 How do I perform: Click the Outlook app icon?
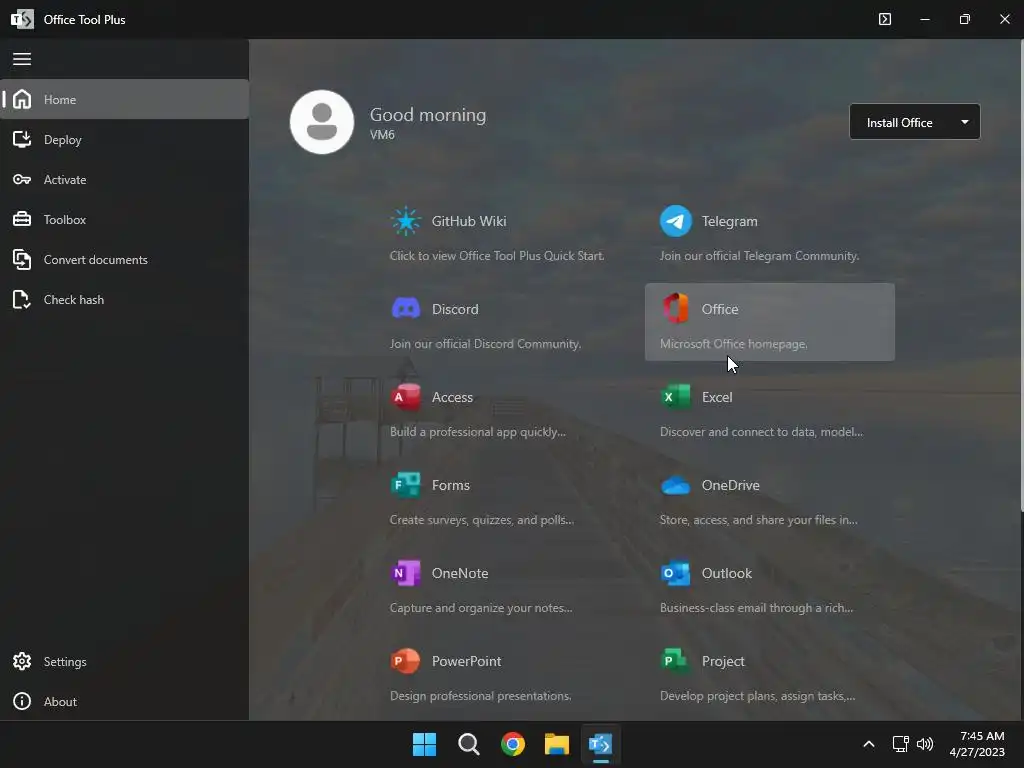click(x=675, y=573)
